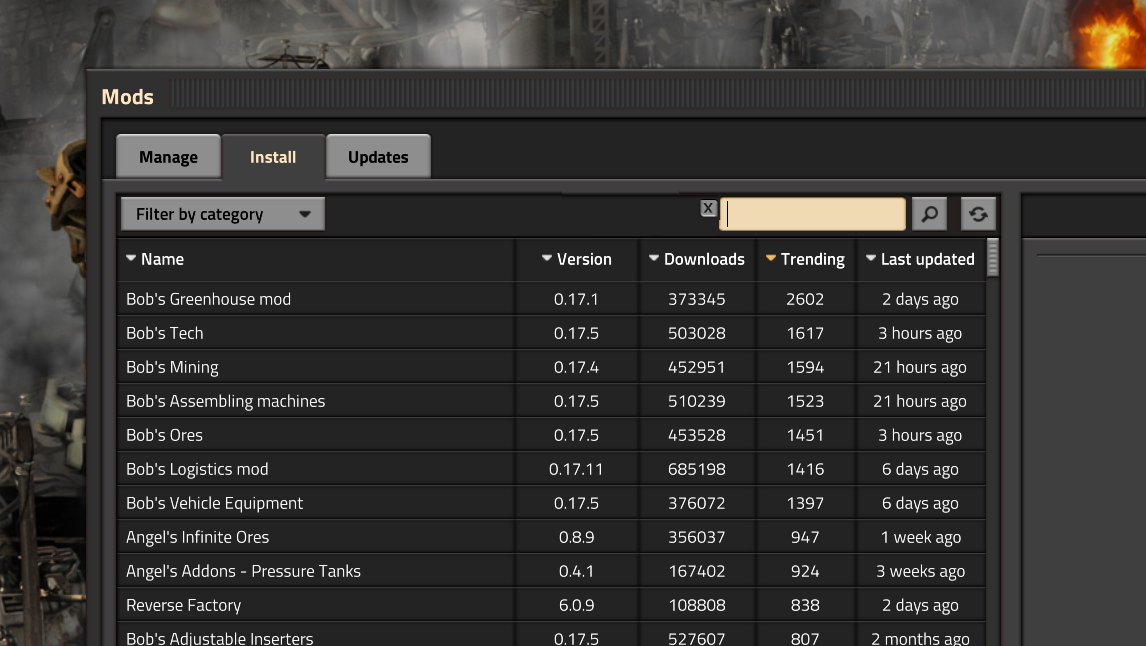Choose Angel's Infinite Ores mod
1146x646 pixels.
(197, 537)
